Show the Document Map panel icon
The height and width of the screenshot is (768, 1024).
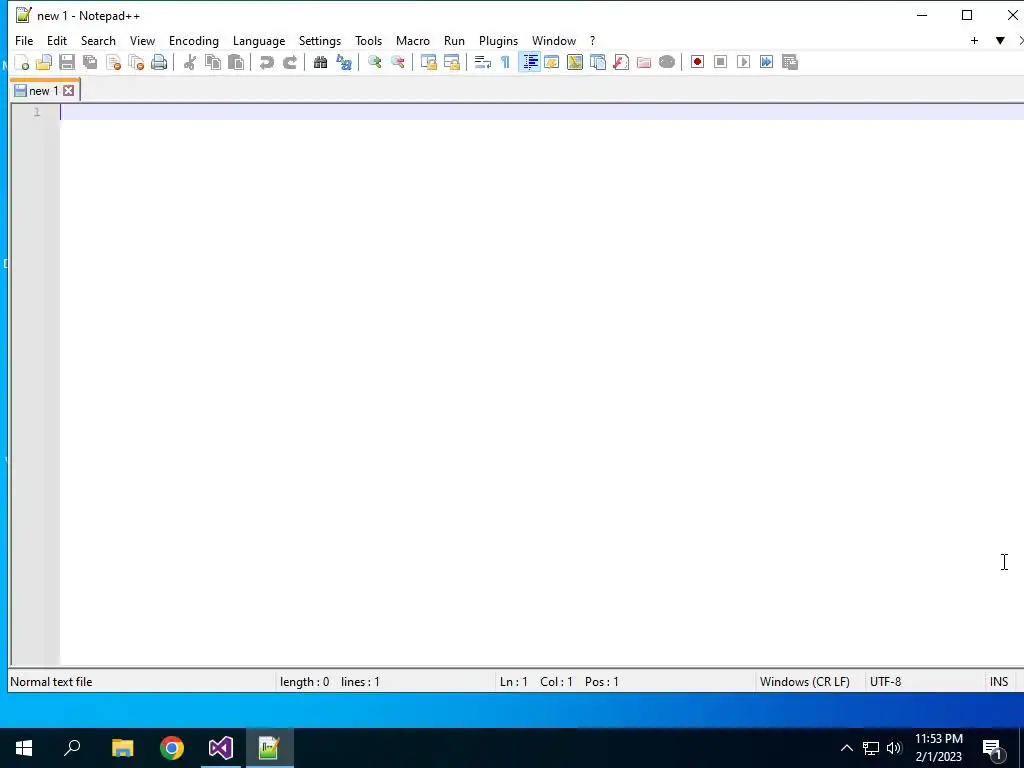point(575,62)
